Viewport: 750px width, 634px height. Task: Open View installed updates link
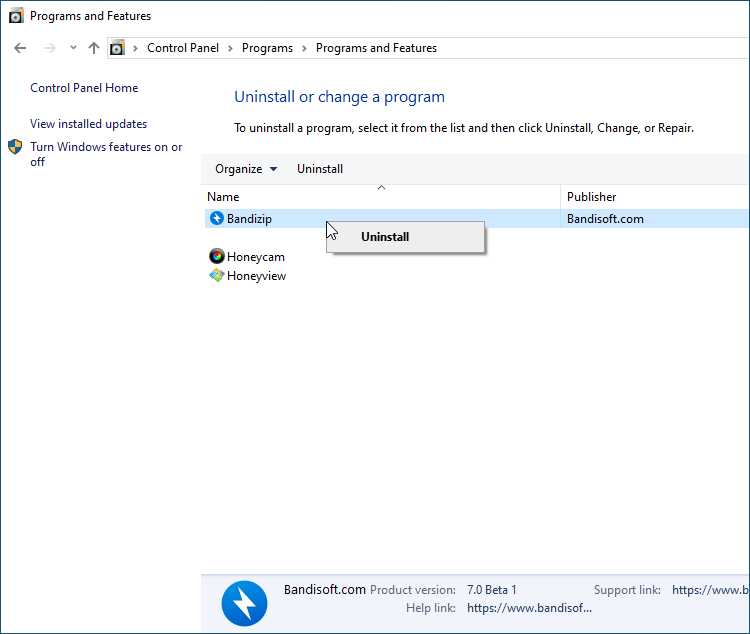tap(88, 124)
